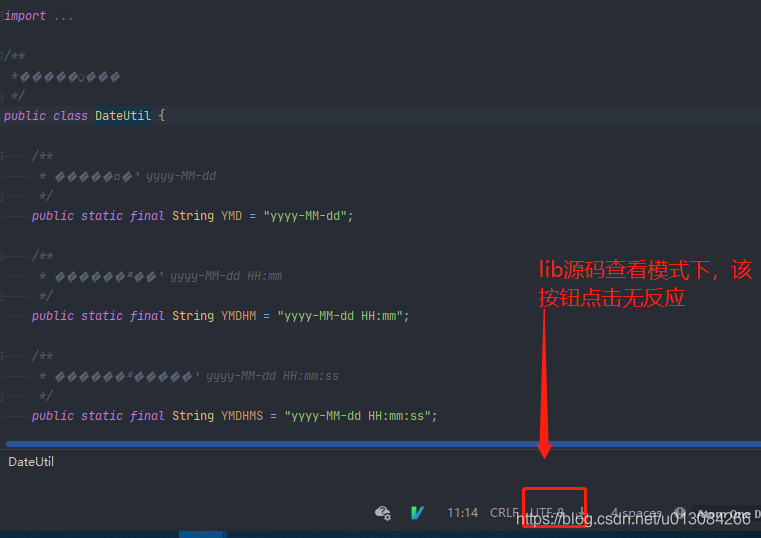761x538 pixels.
Task: Click DateUtil in the breadcrumb bar
Action: 31,462
